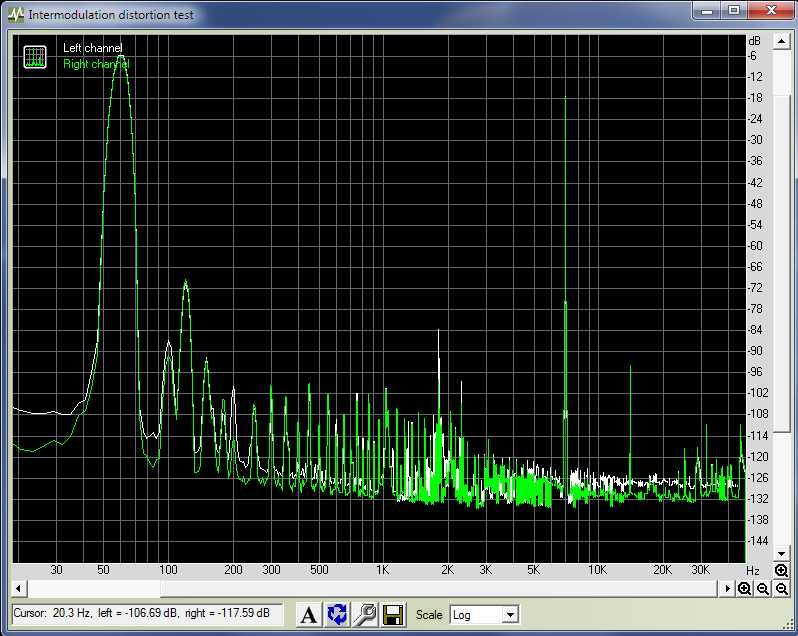Click the horizontal scrollbar right arrow

click(727, 589)
